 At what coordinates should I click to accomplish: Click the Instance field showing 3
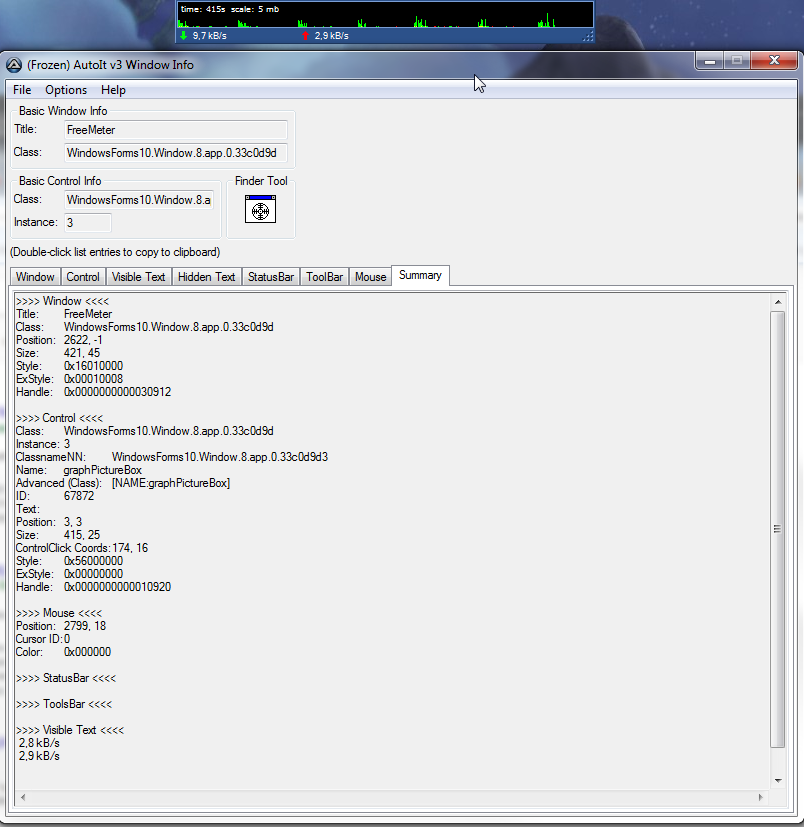(x=88, y=222)
